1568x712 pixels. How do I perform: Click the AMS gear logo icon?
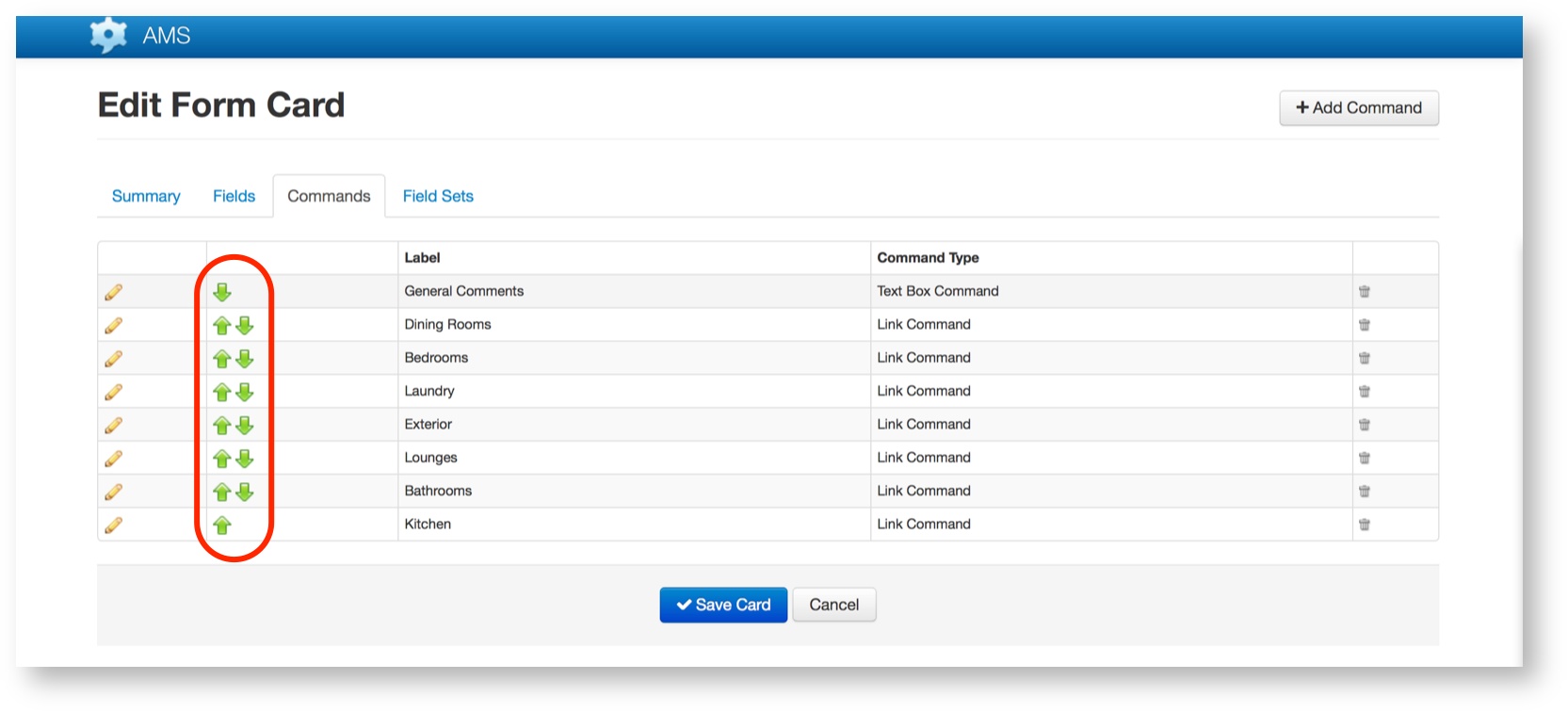[x=108, y=35]
